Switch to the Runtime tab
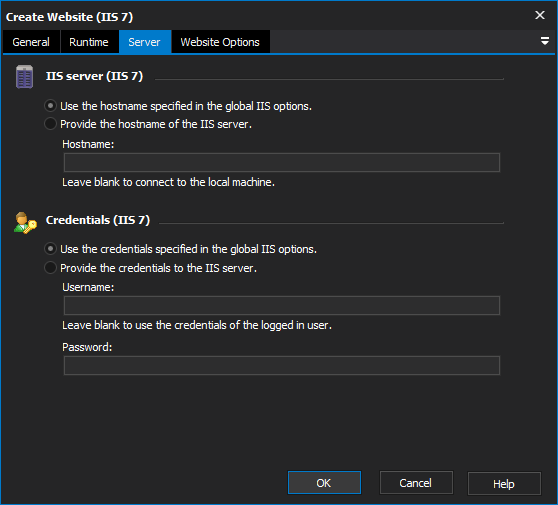 89,42
